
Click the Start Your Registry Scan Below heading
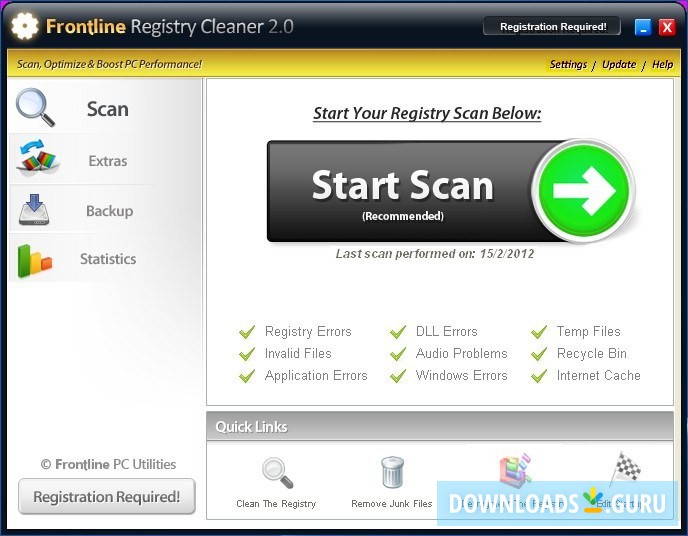[x=427, y=113]
